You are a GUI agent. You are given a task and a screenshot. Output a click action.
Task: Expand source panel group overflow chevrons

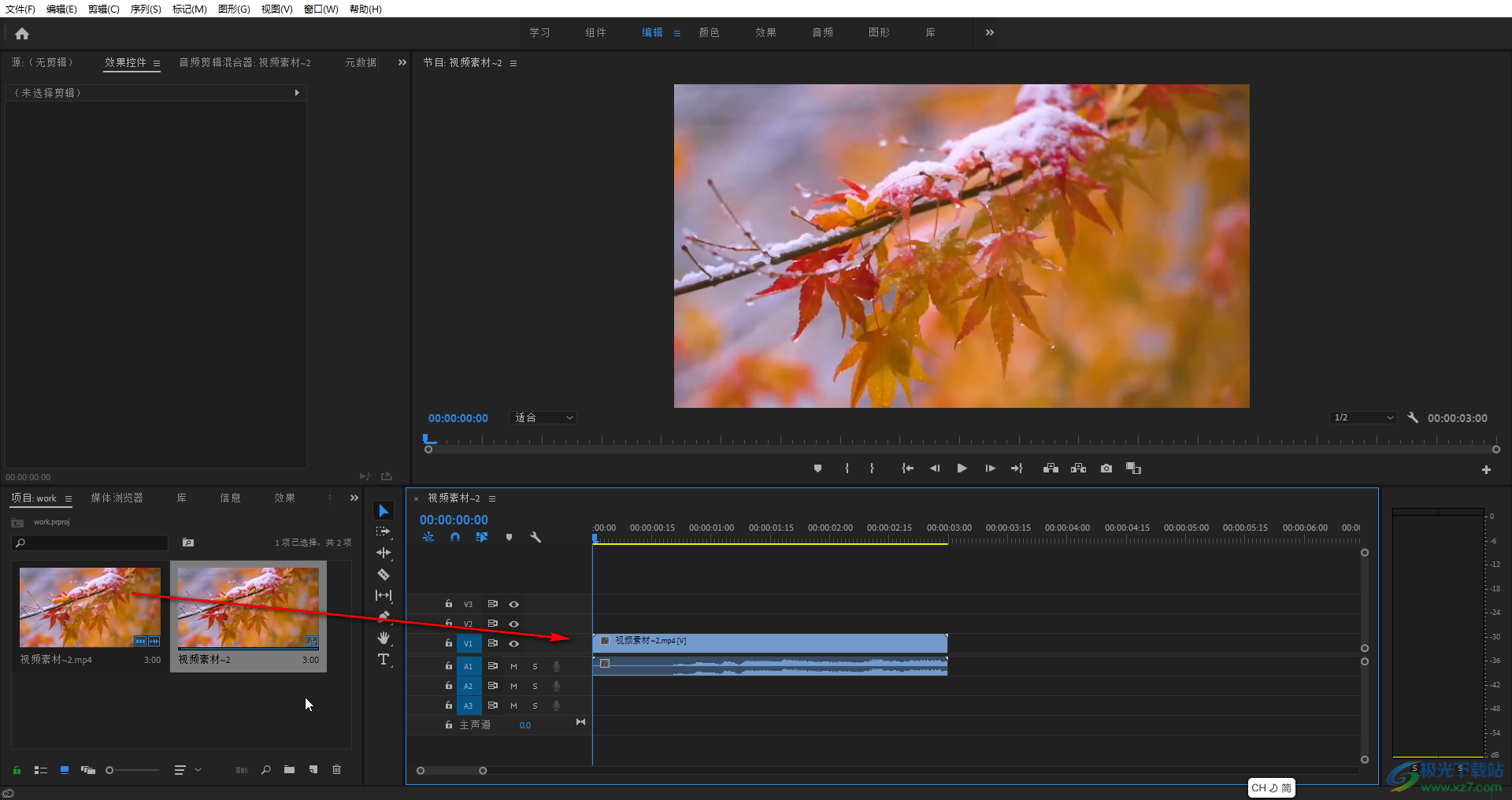click(x=402, y=62)
